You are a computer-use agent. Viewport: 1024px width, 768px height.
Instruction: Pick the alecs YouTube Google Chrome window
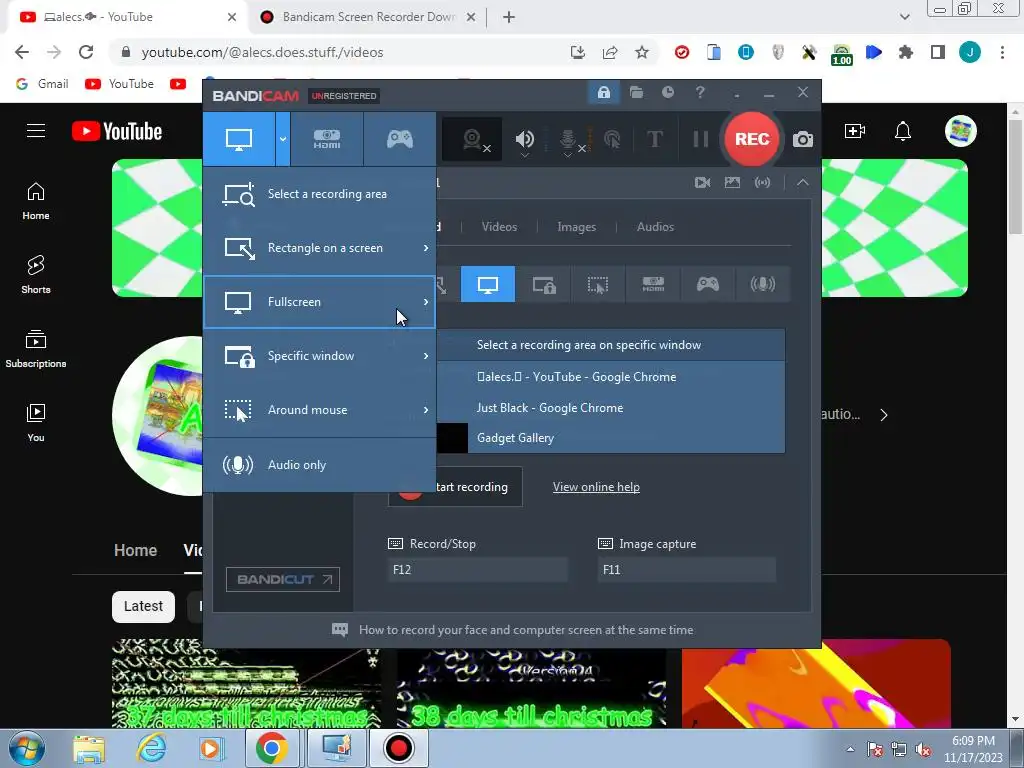coord(611,377)
